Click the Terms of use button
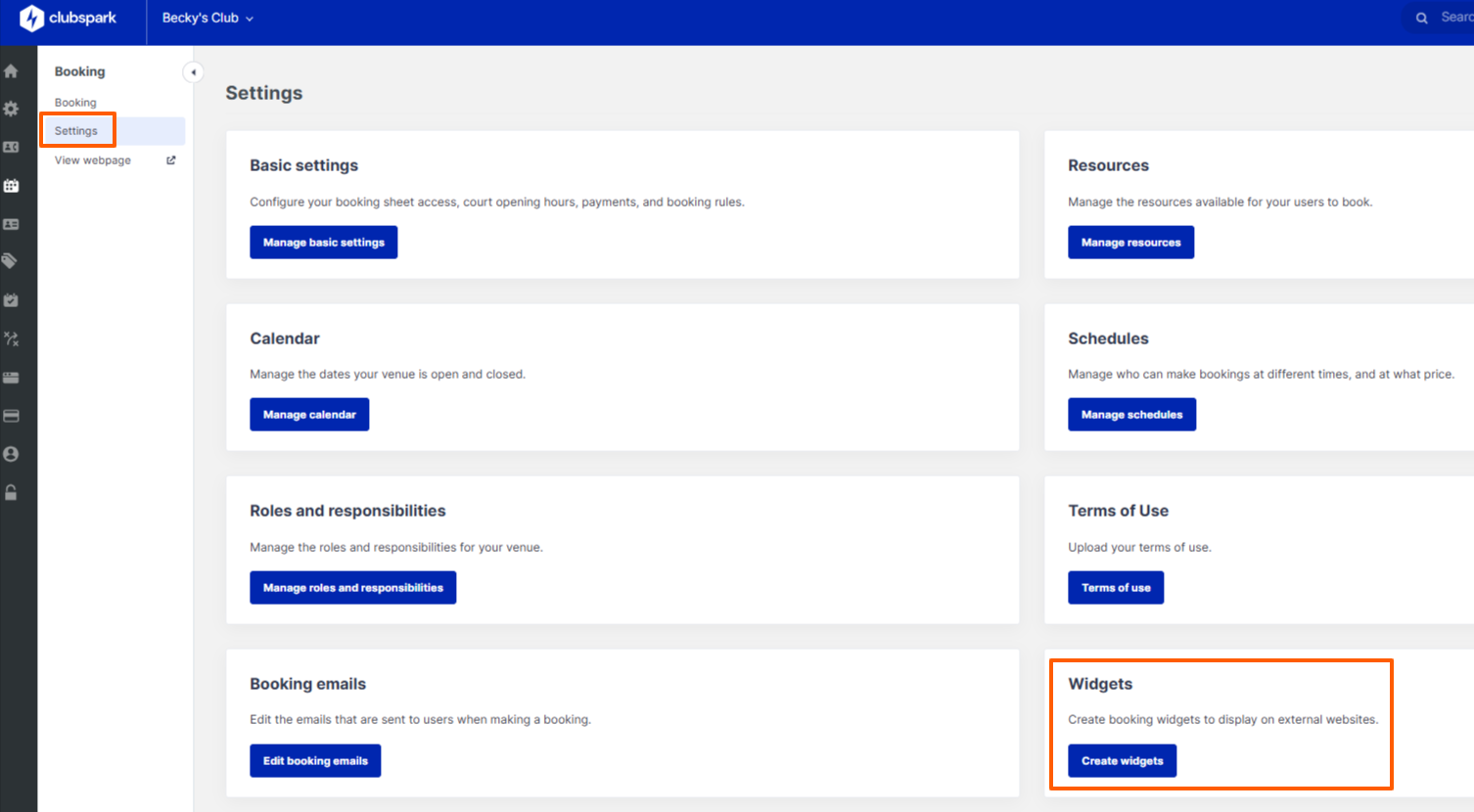1474x812 pixels. (x=1116, y=587)
